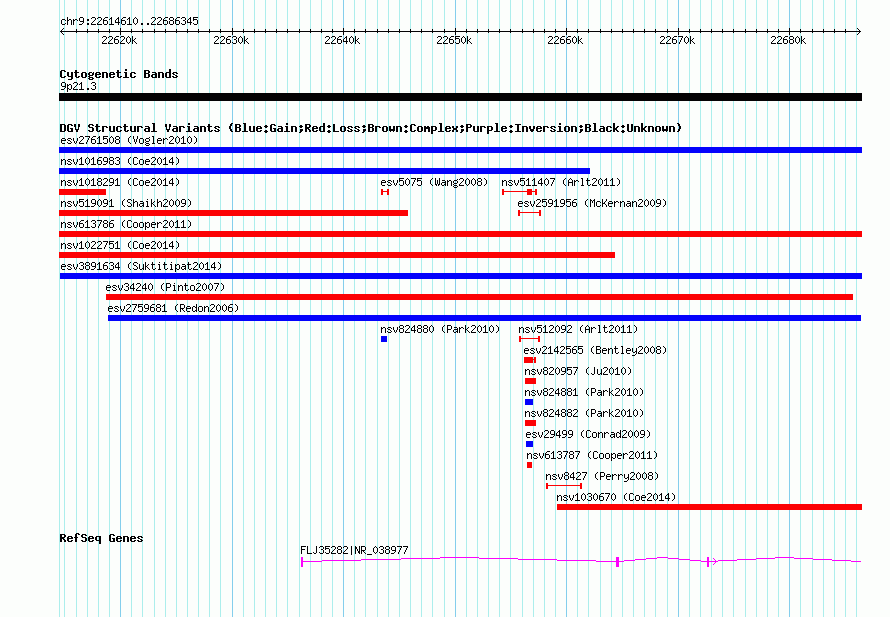Click the nsv1030670 red loss bar
The image size is (890, 617).
point(710,507)
